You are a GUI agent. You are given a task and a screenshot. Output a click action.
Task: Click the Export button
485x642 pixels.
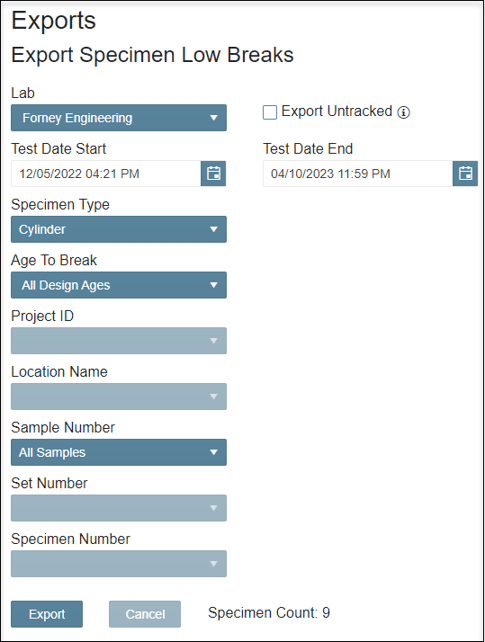click(47, 614)
